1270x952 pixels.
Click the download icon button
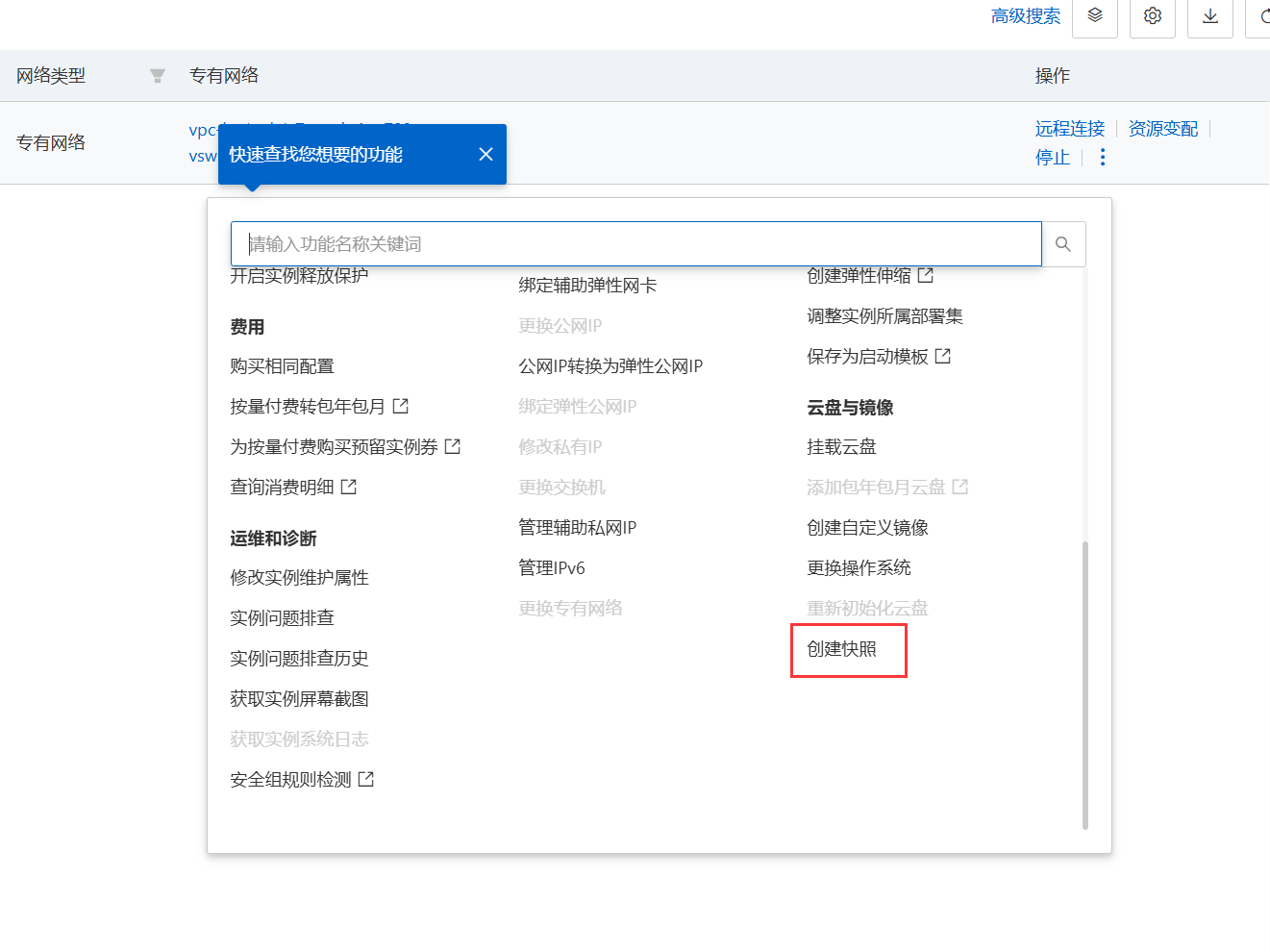[1210, 16]
